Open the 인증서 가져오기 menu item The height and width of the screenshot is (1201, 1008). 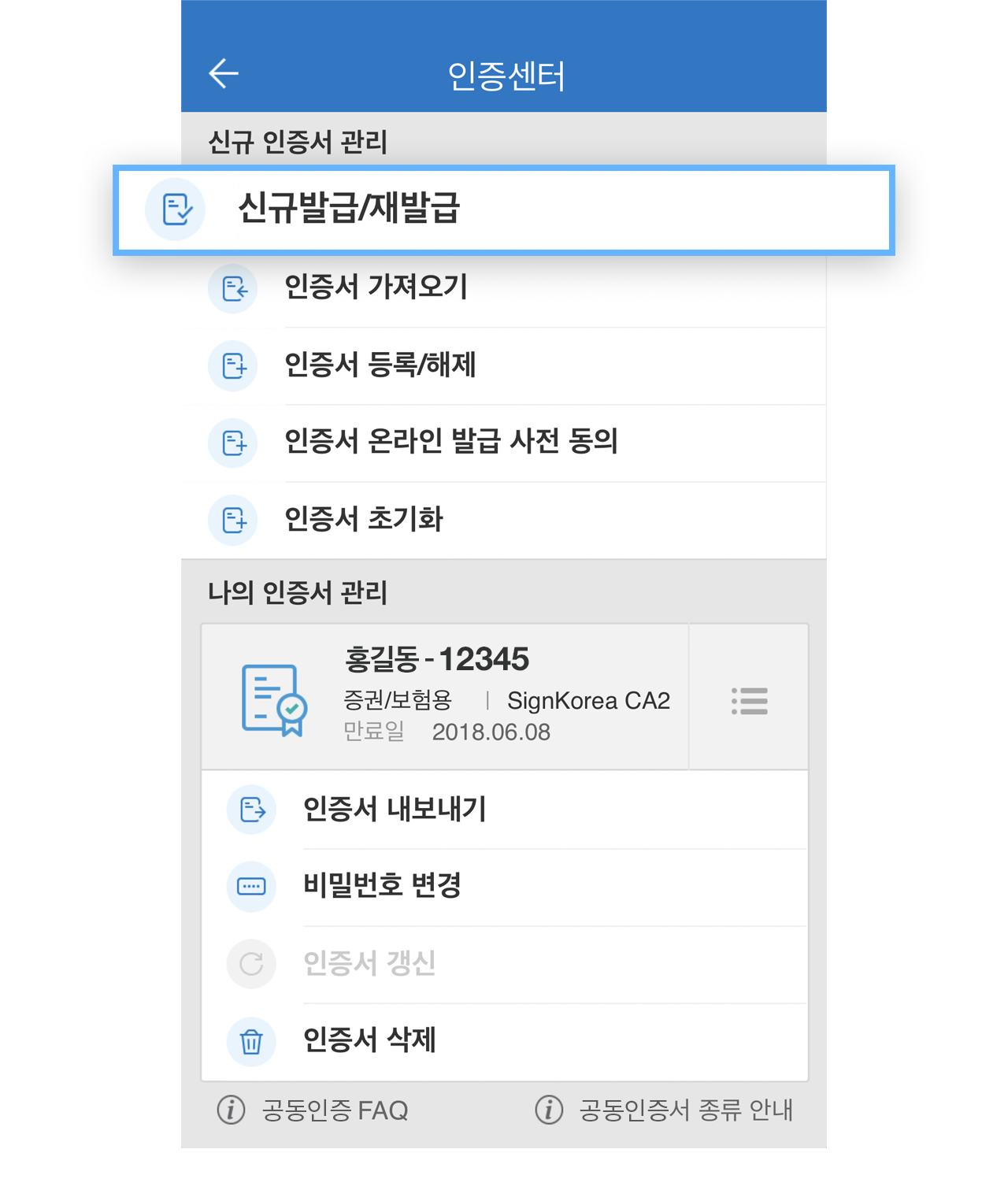[504, 288]
